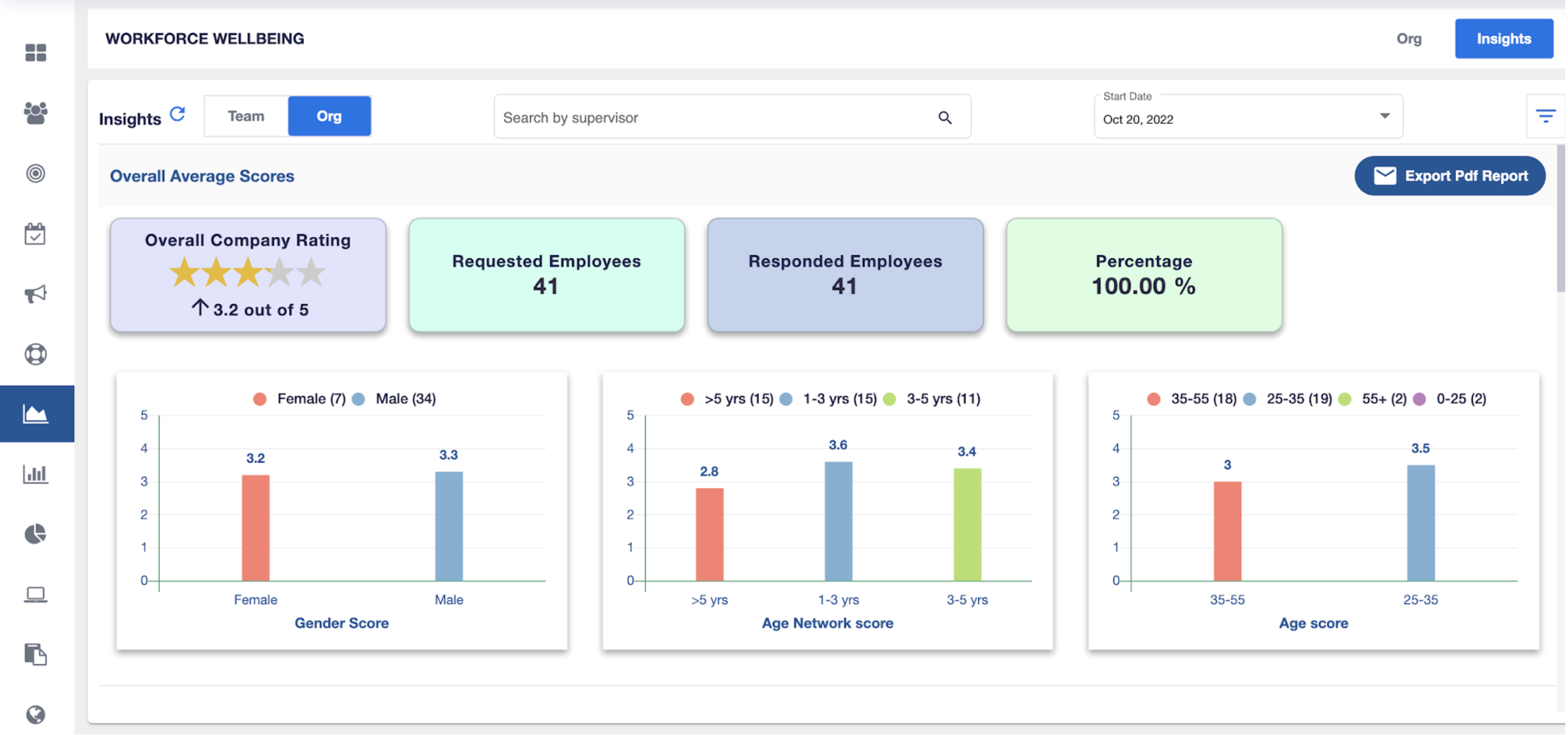Click the calendar schedule icon in sidebar

[x=36, y=233]
